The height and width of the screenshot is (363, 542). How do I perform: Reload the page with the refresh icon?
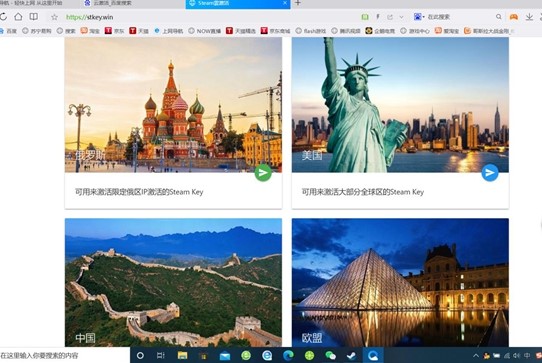pos(3,17)
